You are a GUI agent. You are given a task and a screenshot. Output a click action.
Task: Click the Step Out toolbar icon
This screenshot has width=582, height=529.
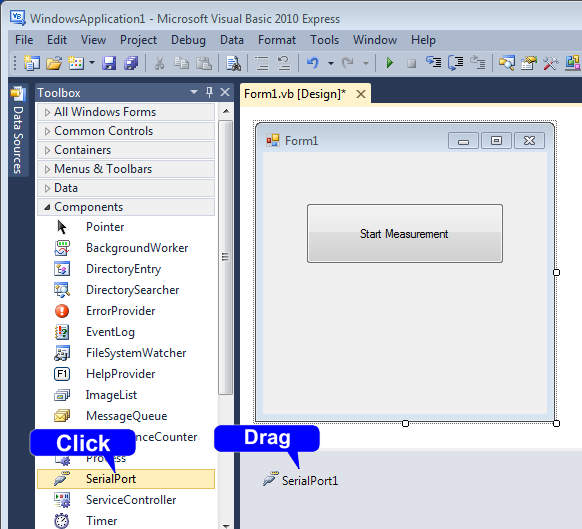[478, 63]
